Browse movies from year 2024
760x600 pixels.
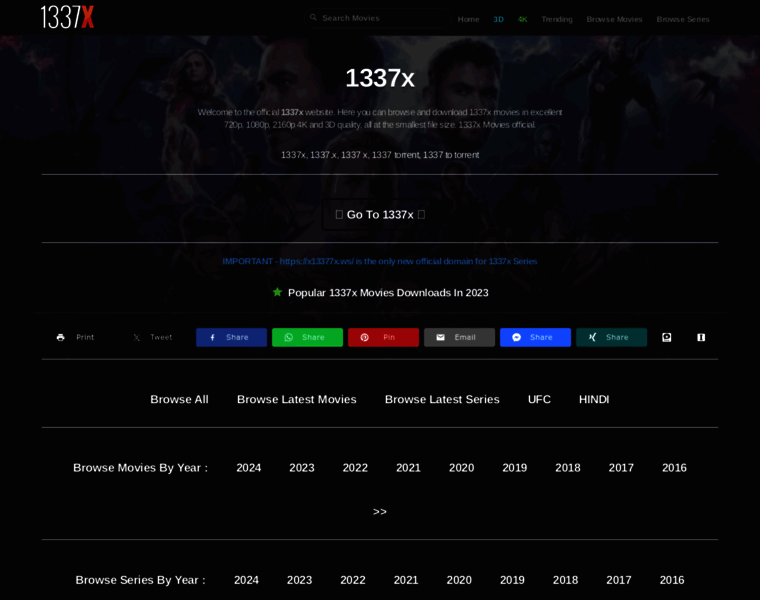(249, 468)
